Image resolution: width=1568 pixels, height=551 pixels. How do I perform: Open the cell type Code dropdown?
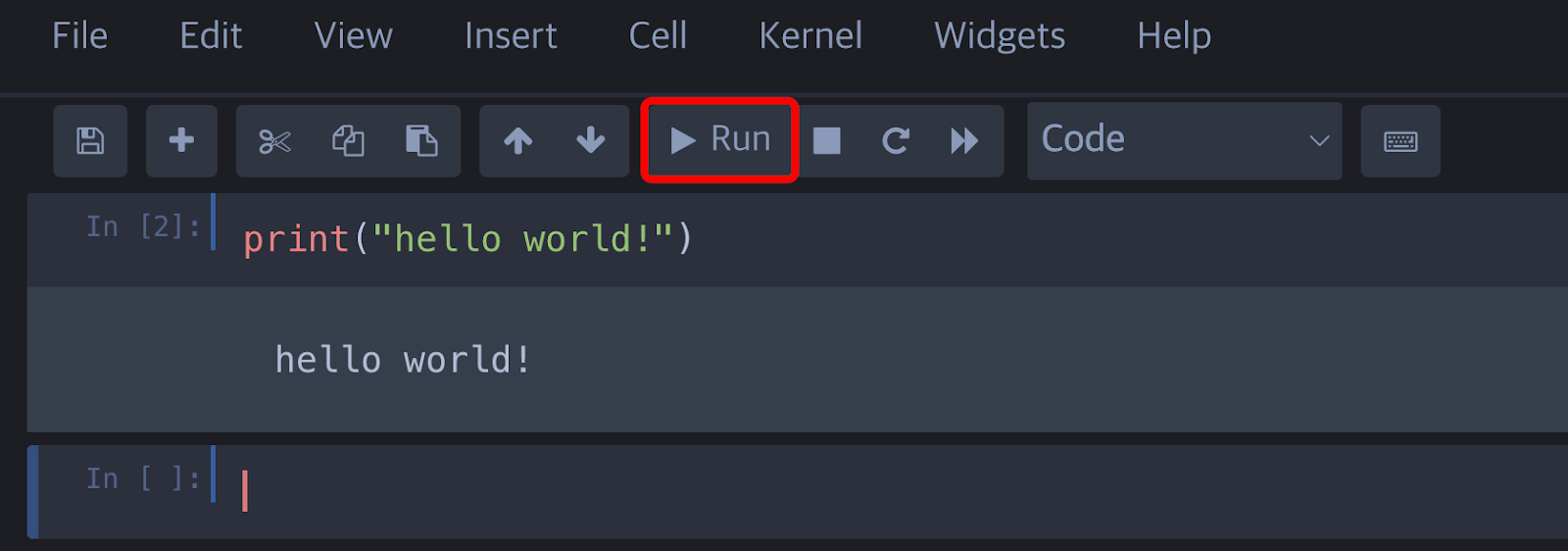[x=1184, y=140]
